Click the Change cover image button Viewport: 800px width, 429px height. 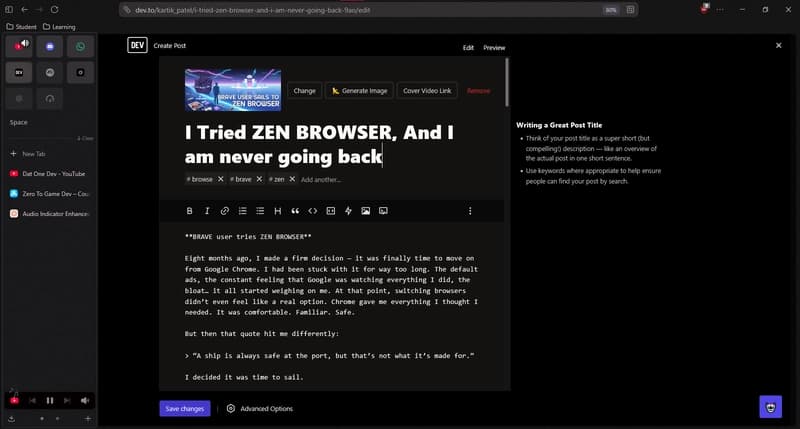click(305, 91)
